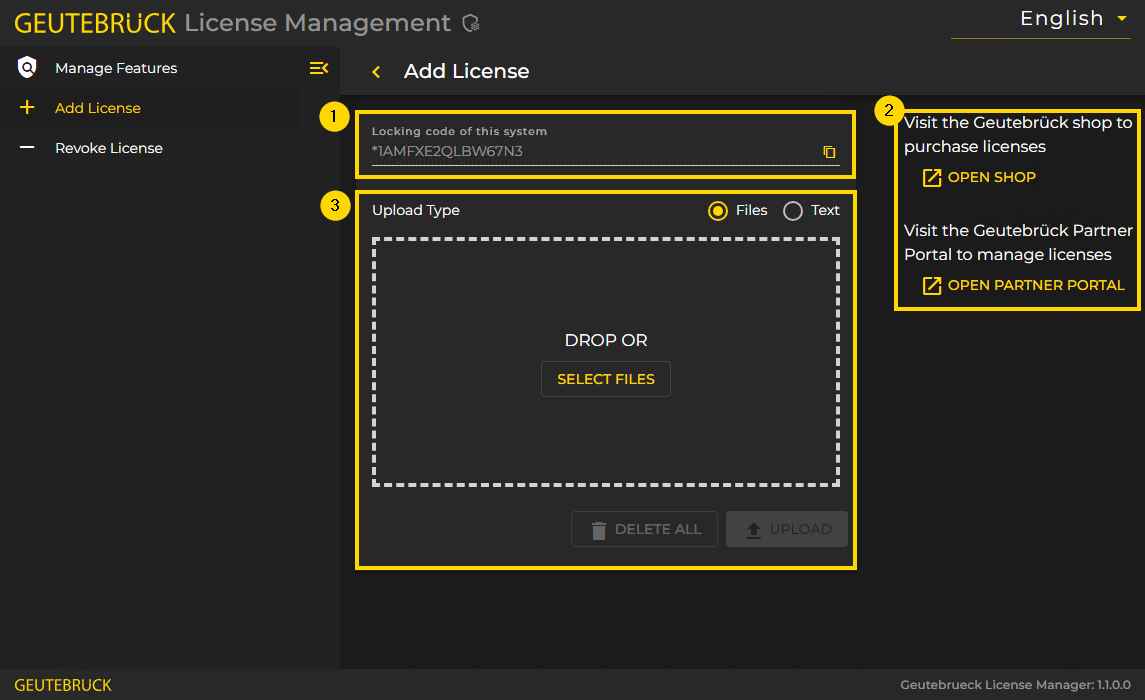Image resolution: width=1145 pixels, height=700 pixels.
Task: Click the 'Visit the Geutebrück Partner Portal' text
Action: point(1018,242)
